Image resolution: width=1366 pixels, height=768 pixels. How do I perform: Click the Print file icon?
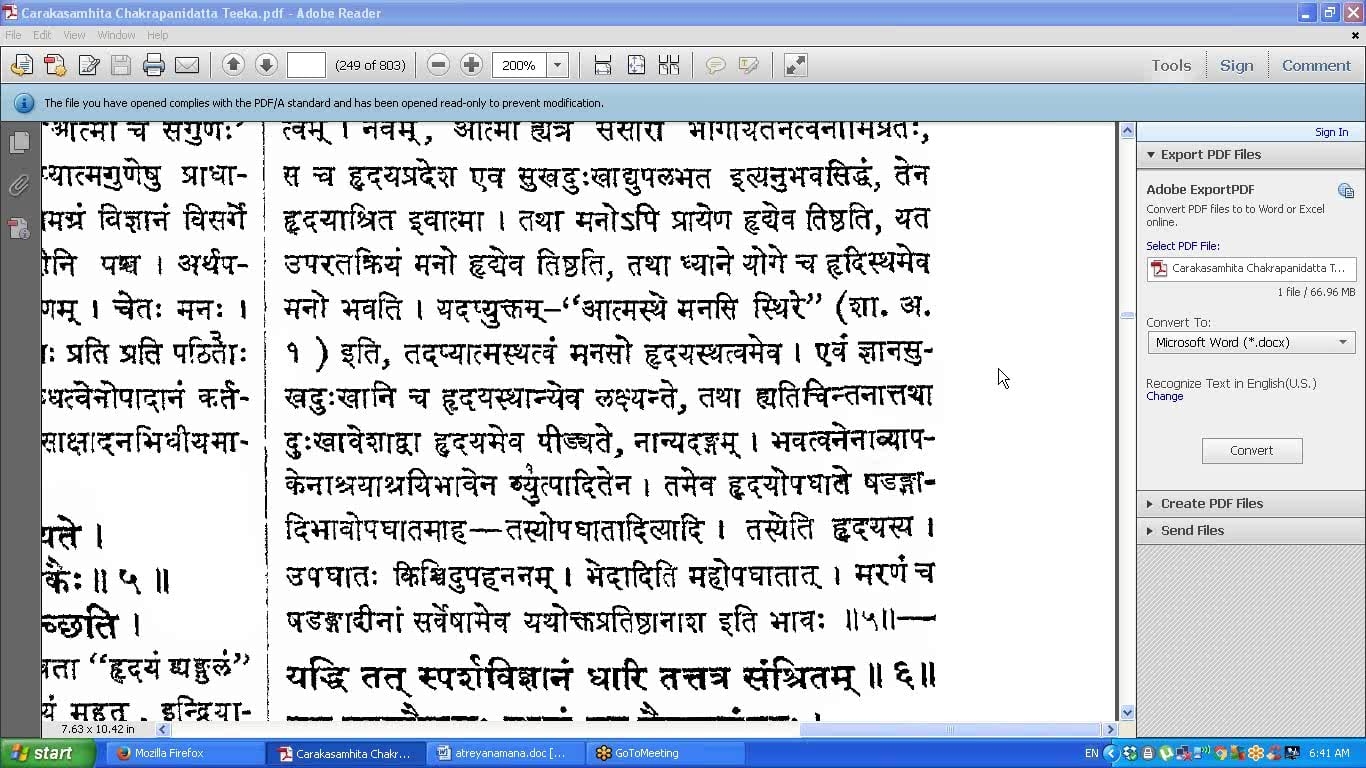coord(153,66)
